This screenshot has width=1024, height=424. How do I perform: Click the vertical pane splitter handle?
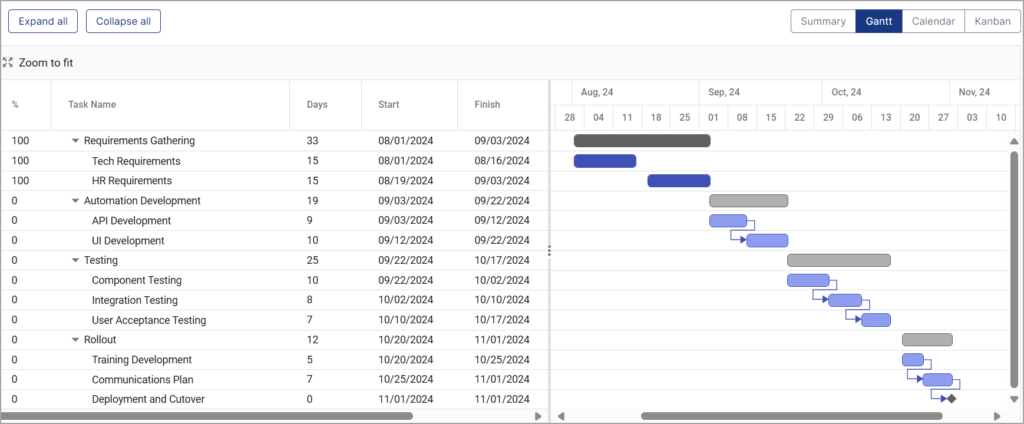point(549,251)
